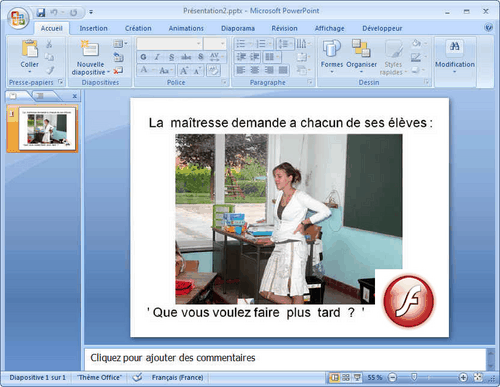The height and width of the screenshot is (387, 500).
Task: Click the Français (France) language button
Action: click(177, 377)
